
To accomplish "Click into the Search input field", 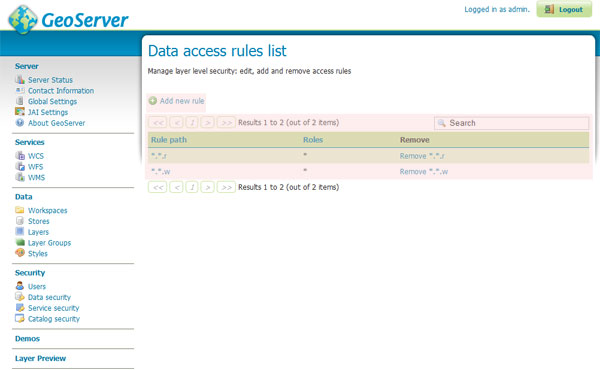I will pos(511,123).
